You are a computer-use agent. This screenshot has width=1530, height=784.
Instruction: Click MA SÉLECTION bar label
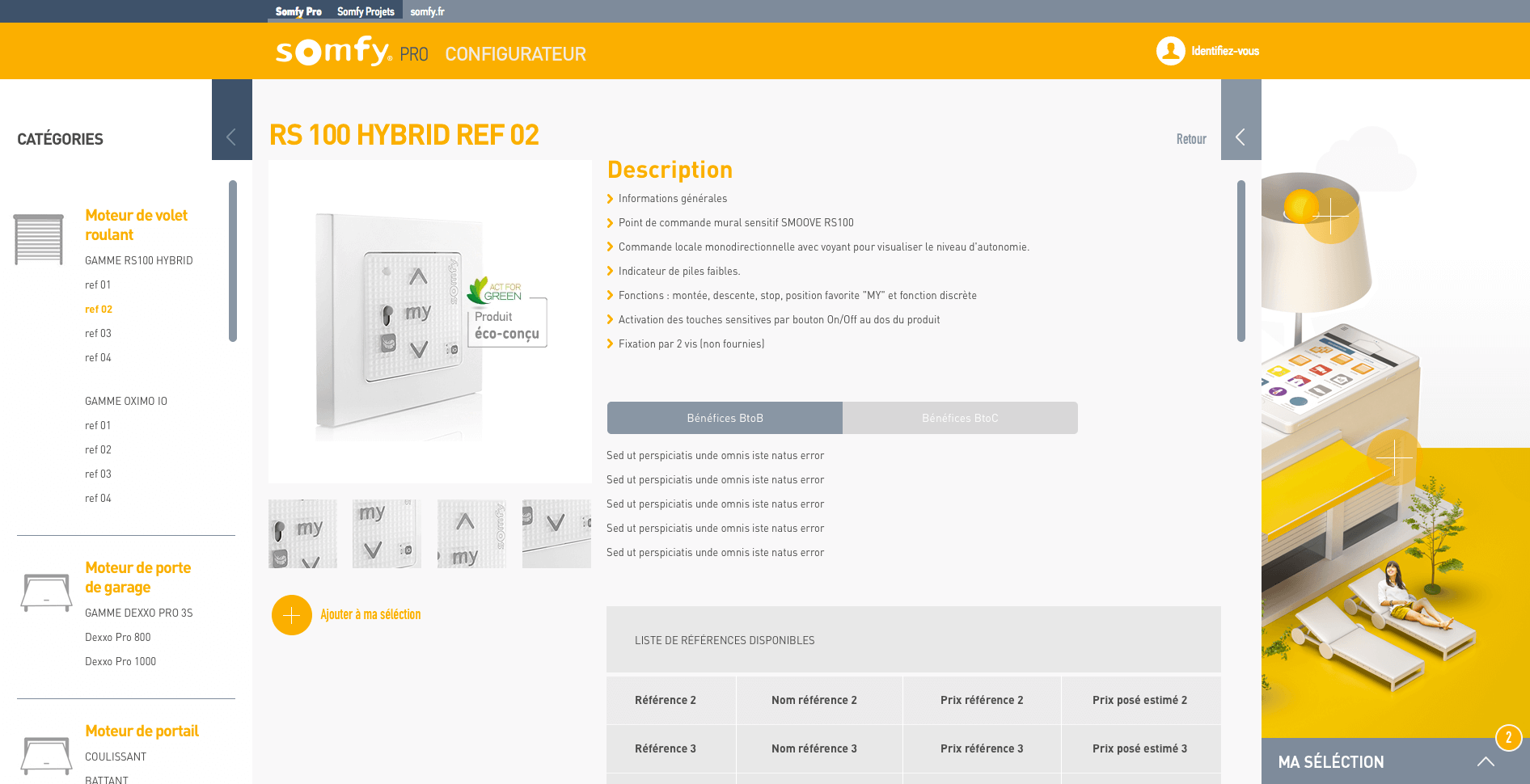[1331, 761]
